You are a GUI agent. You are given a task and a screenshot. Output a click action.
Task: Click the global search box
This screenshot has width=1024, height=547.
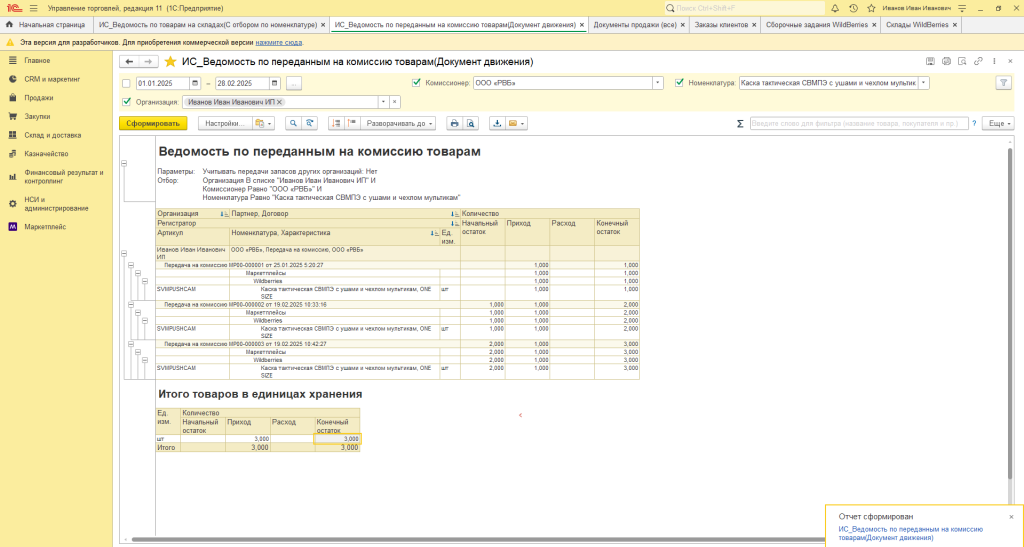click(744, 8)
